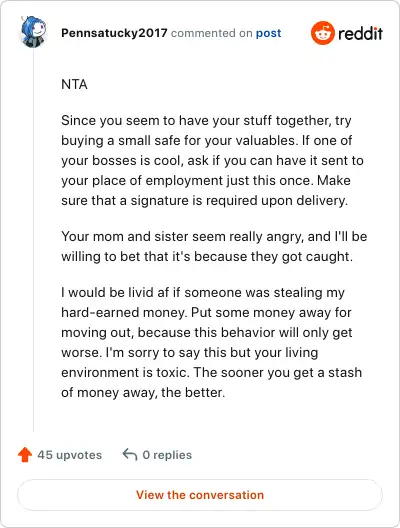The image size is (400, 528).
Task: Follow the blue "post" link
Action: 268,33
